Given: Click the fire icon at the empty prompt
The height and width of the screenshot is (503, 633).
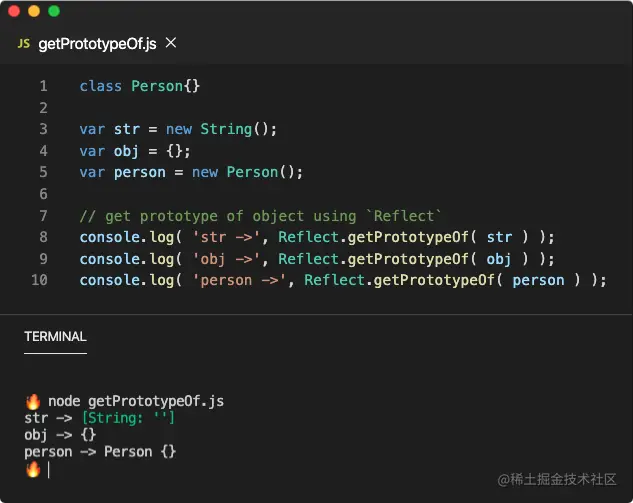Looking at the screenshot, I should (33, 469).
